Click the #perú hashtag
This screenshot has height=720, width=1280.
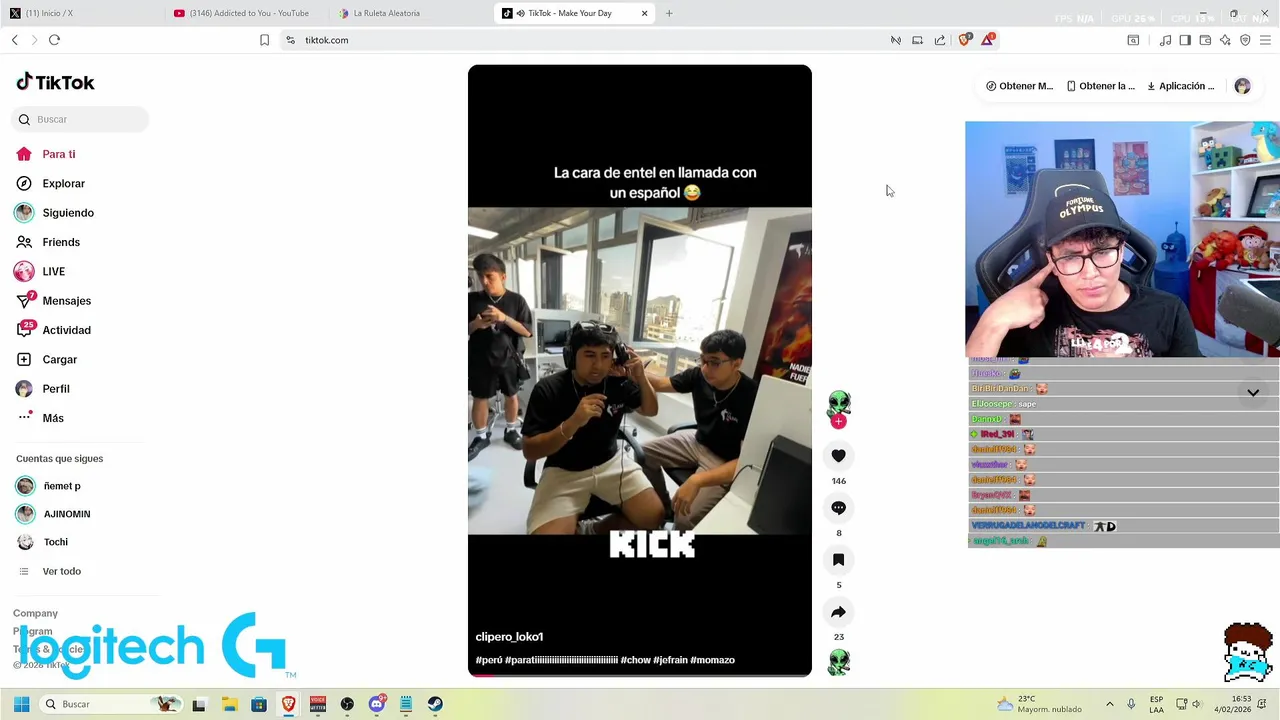pos(489,660)
